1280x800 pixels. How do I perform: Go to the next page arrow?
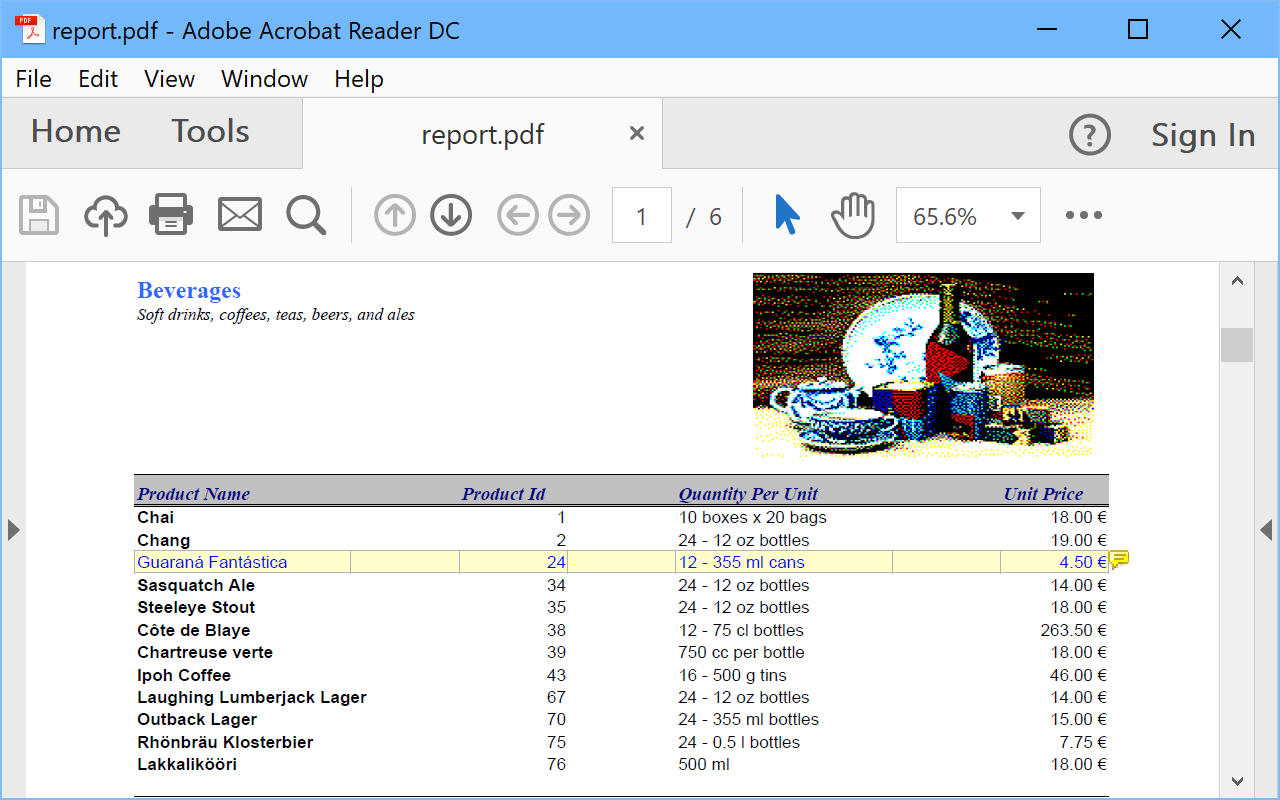pyautogui.click(x=451, y=215)
